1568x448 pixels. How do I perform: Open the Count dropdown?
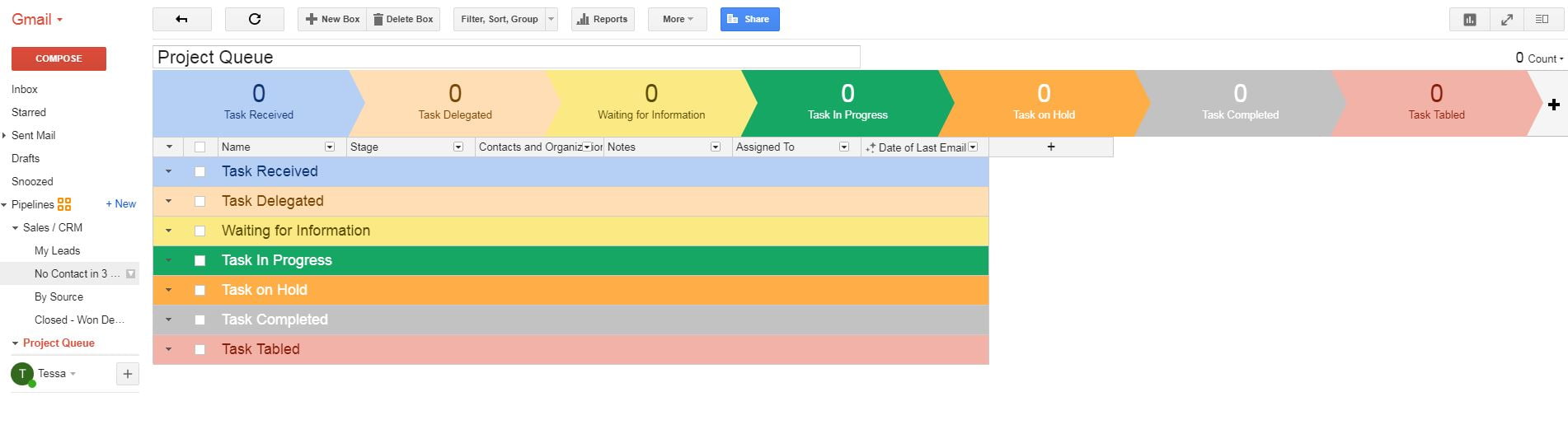pyautogui.click(x=1545, y=58)
